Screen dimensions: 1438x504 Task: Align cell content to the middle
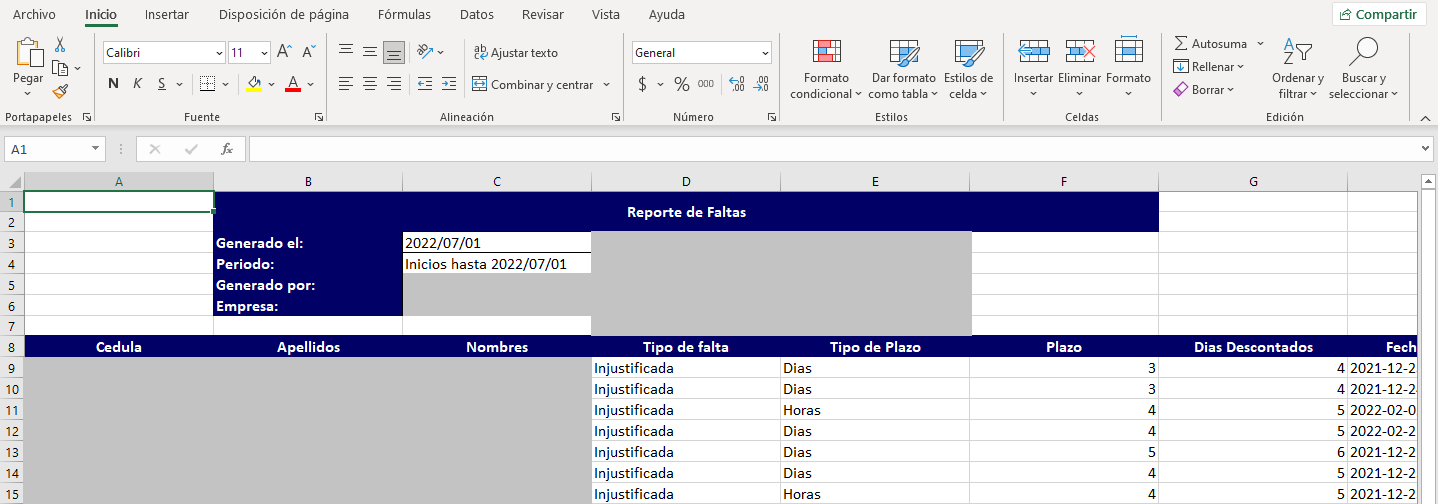tap(370, 52)
